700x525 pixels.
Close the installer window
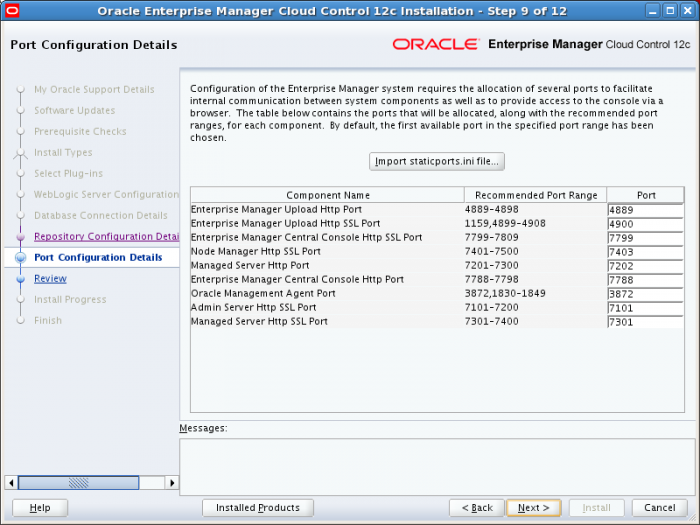688,11
